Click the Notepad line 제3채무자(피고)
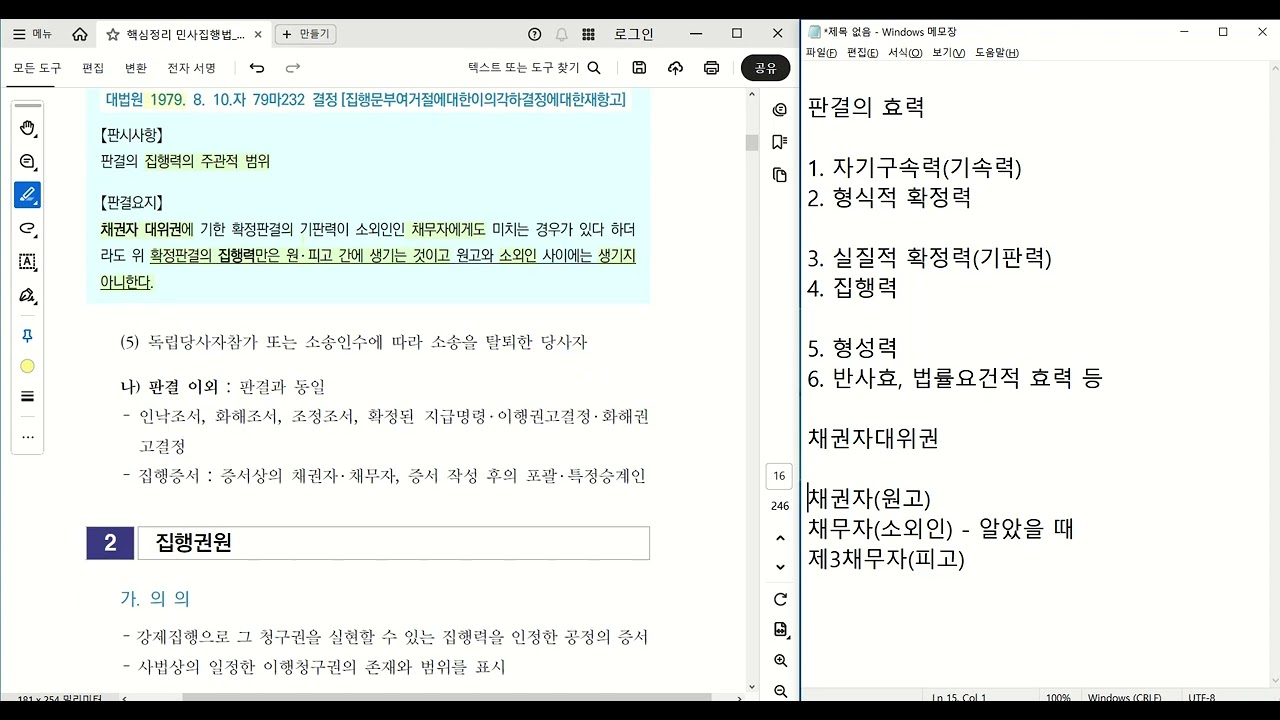The width and height of the screenshot is (1280, 720). coord(886,558)
